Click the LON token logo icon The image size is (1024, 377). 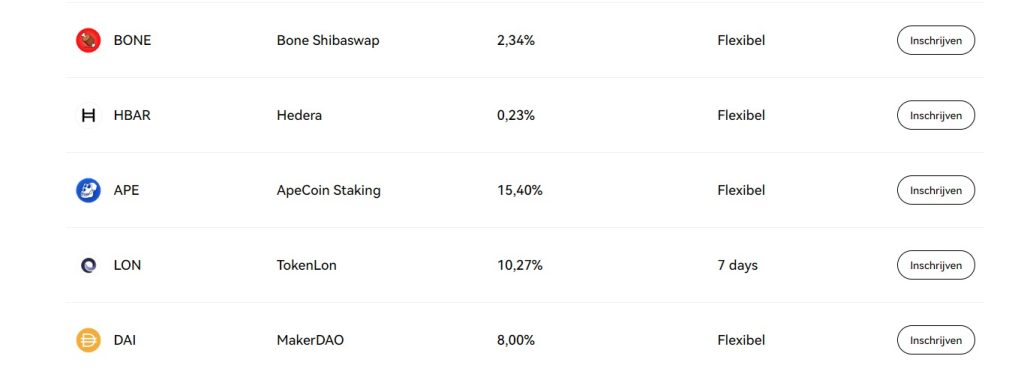88,265
